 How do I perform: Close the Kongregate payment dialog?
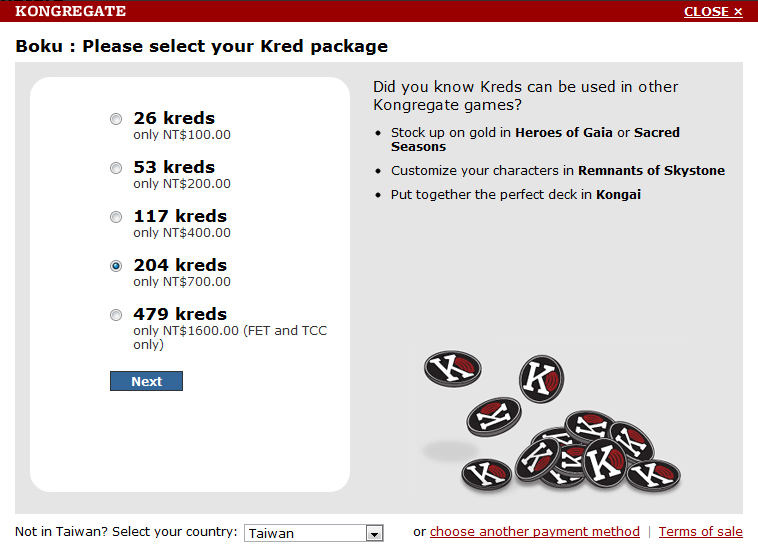click(x=713, y=12)
